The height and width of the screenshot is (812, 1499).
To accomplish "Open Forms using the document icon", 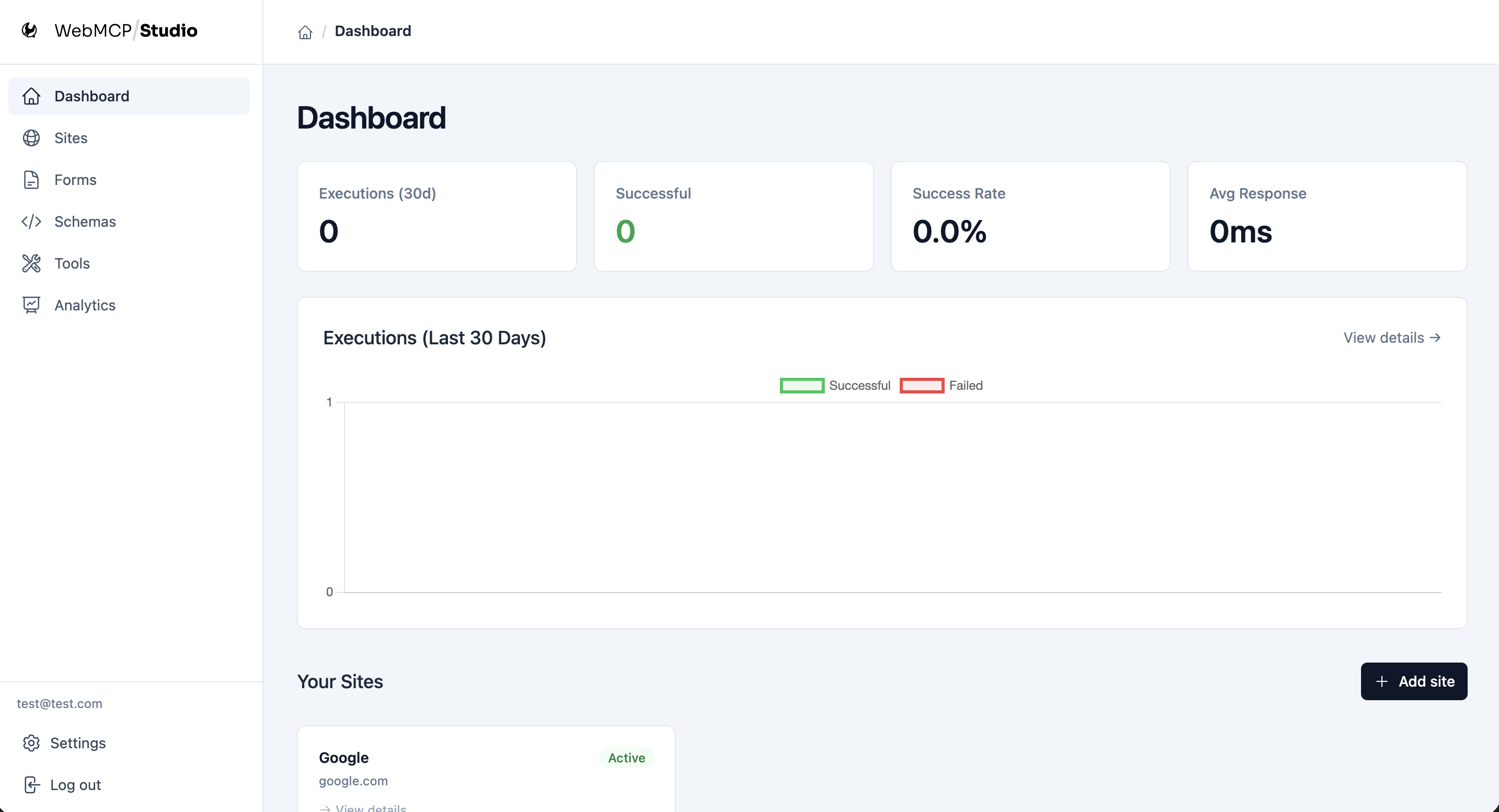I will tap(31, 180).
